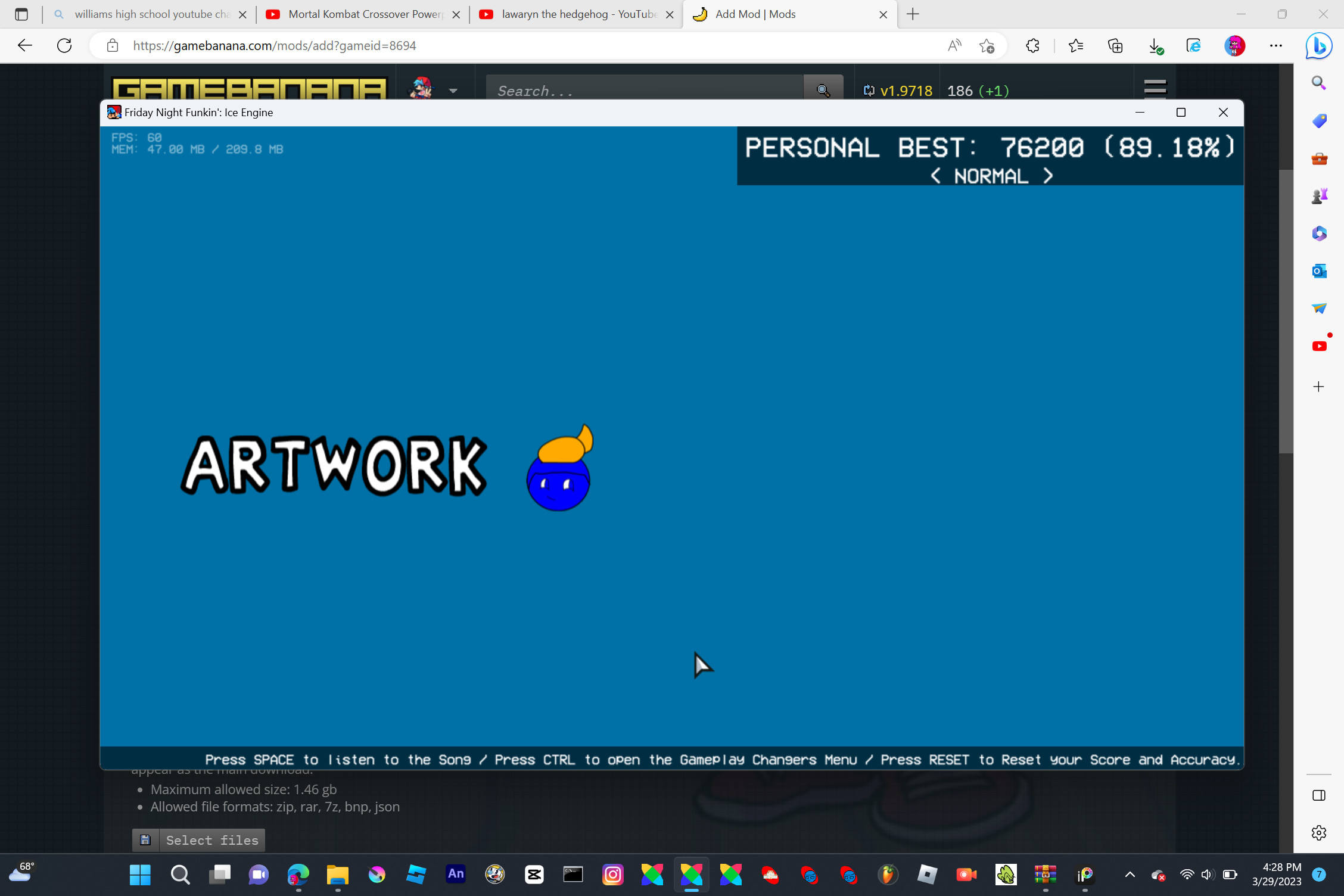This screenshot has height=896, width=1344.
Task: Open the GameBanana hamburger menu
Action: tap(1155, 88)
